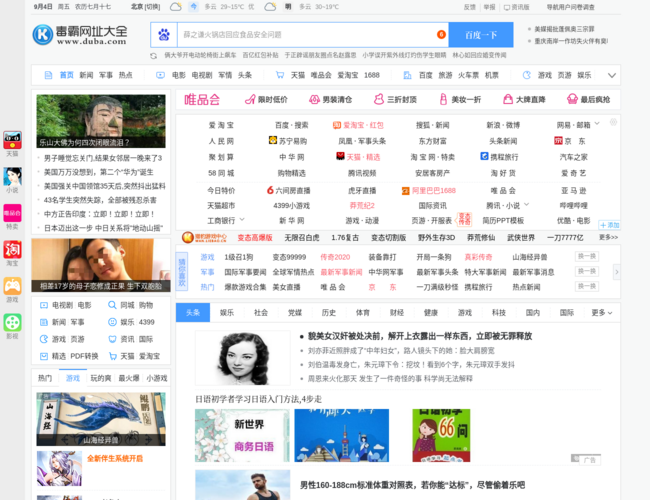Click PDF转换 in the left quick links

(x=84, y=356)
